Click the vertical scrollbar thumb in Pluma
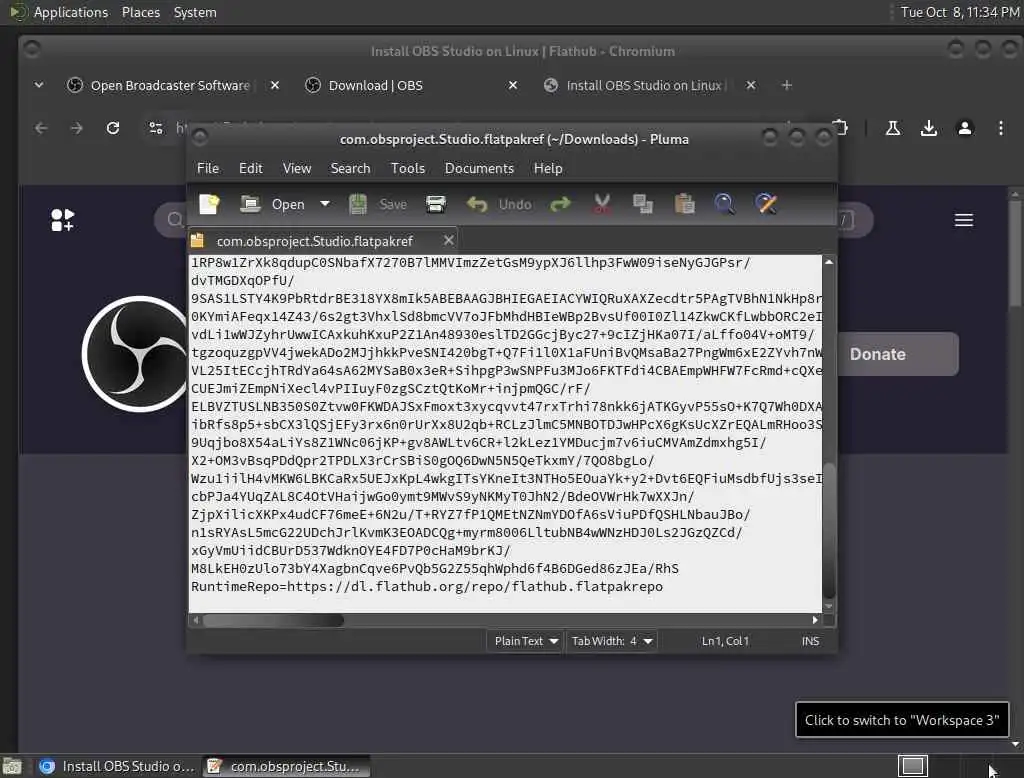Image resolution: width=1024 pixels, height=778 pixels. (829, 530)
